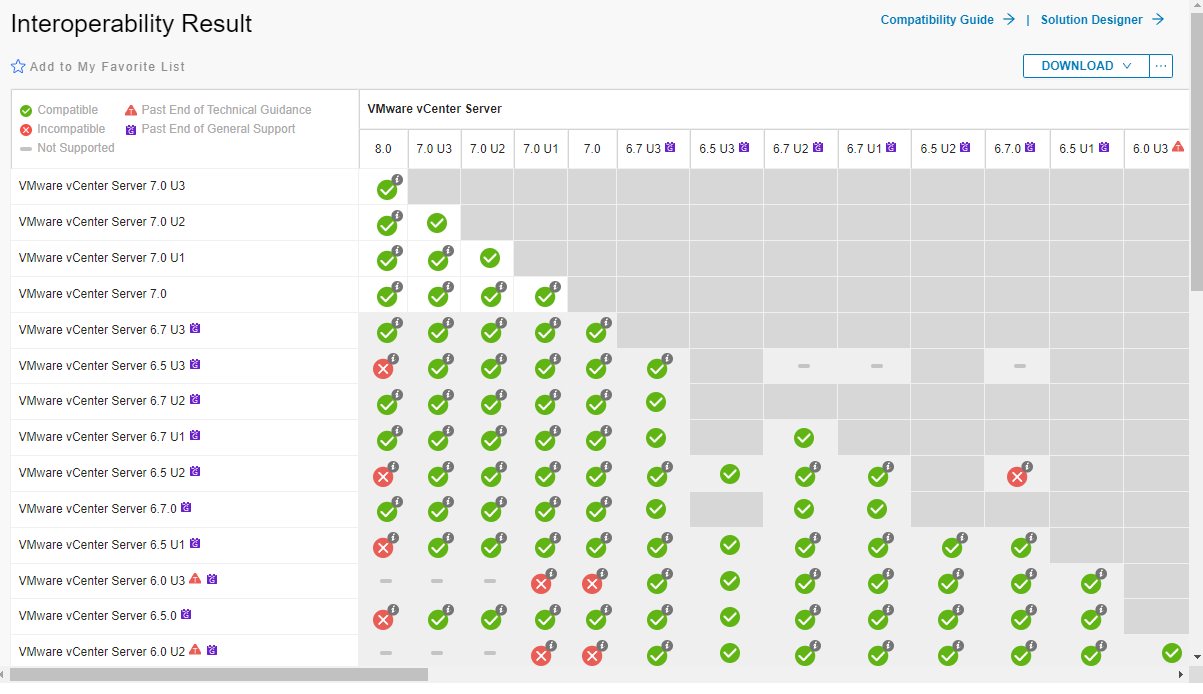
Task: Click the horizontal scrollbar right arrow
Action: point(1183,675)
